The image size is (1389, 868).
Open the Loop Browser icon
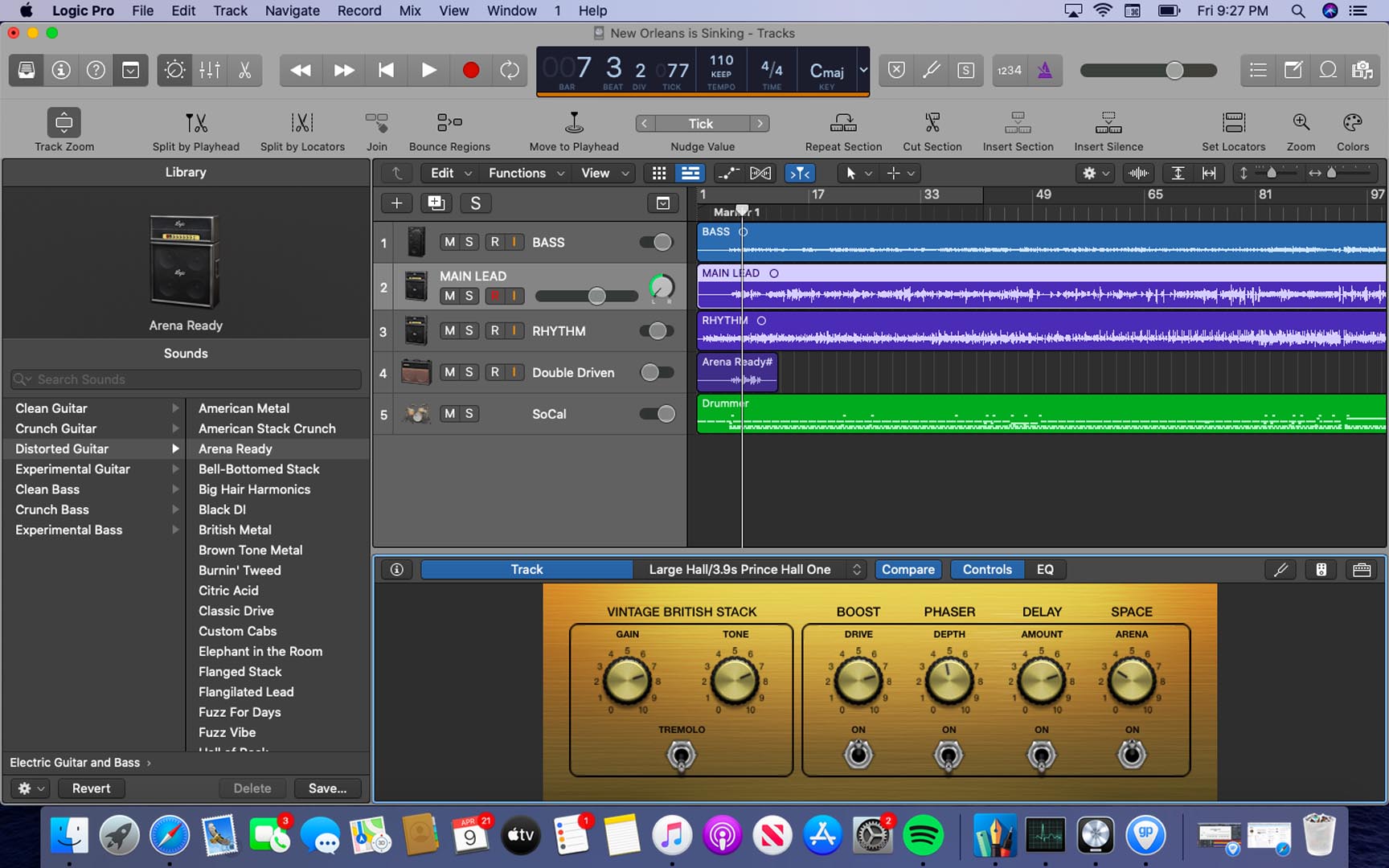(x=1328, y=70)
